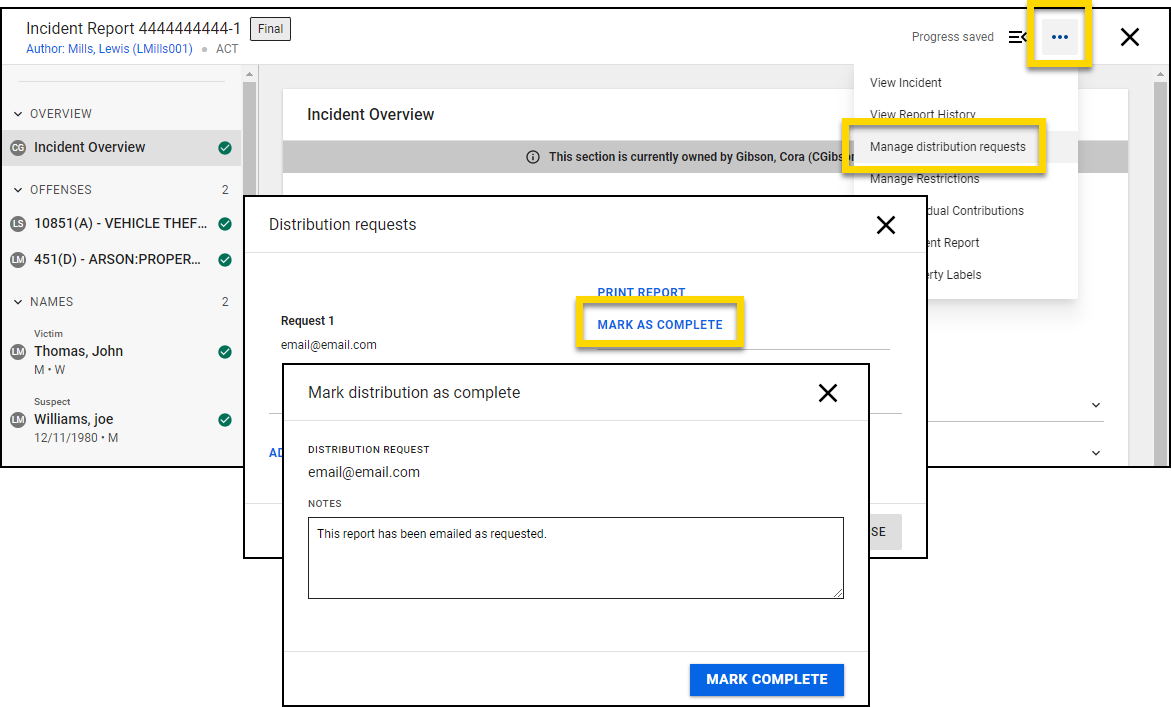Click the report details list icon beside overflow menu
Screen dimensions: 1171x707
[x=1018, y=36]
